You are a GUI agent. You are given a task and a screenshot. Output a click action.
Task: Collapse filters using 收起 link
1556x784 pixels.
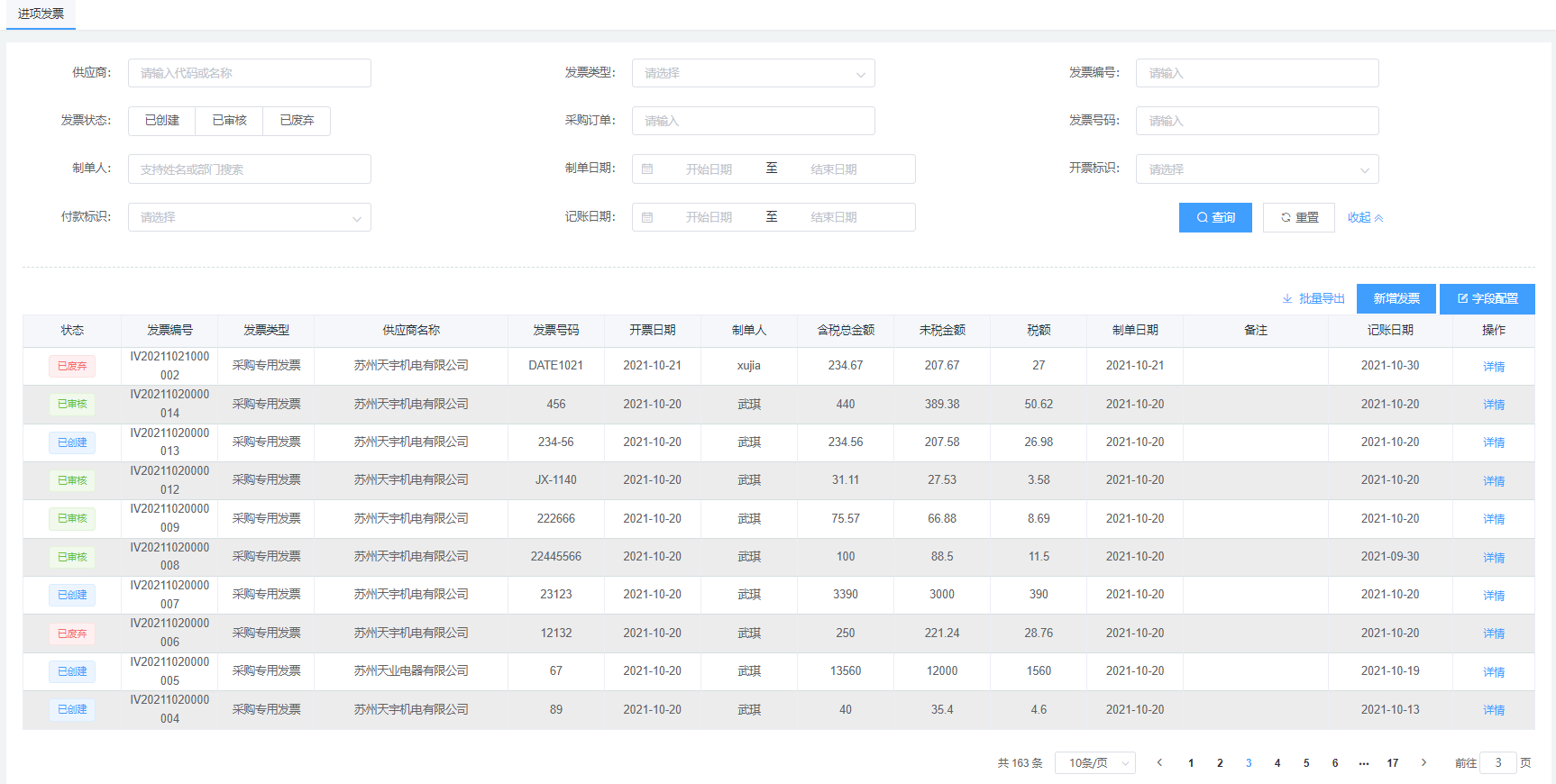[1365, 217]
